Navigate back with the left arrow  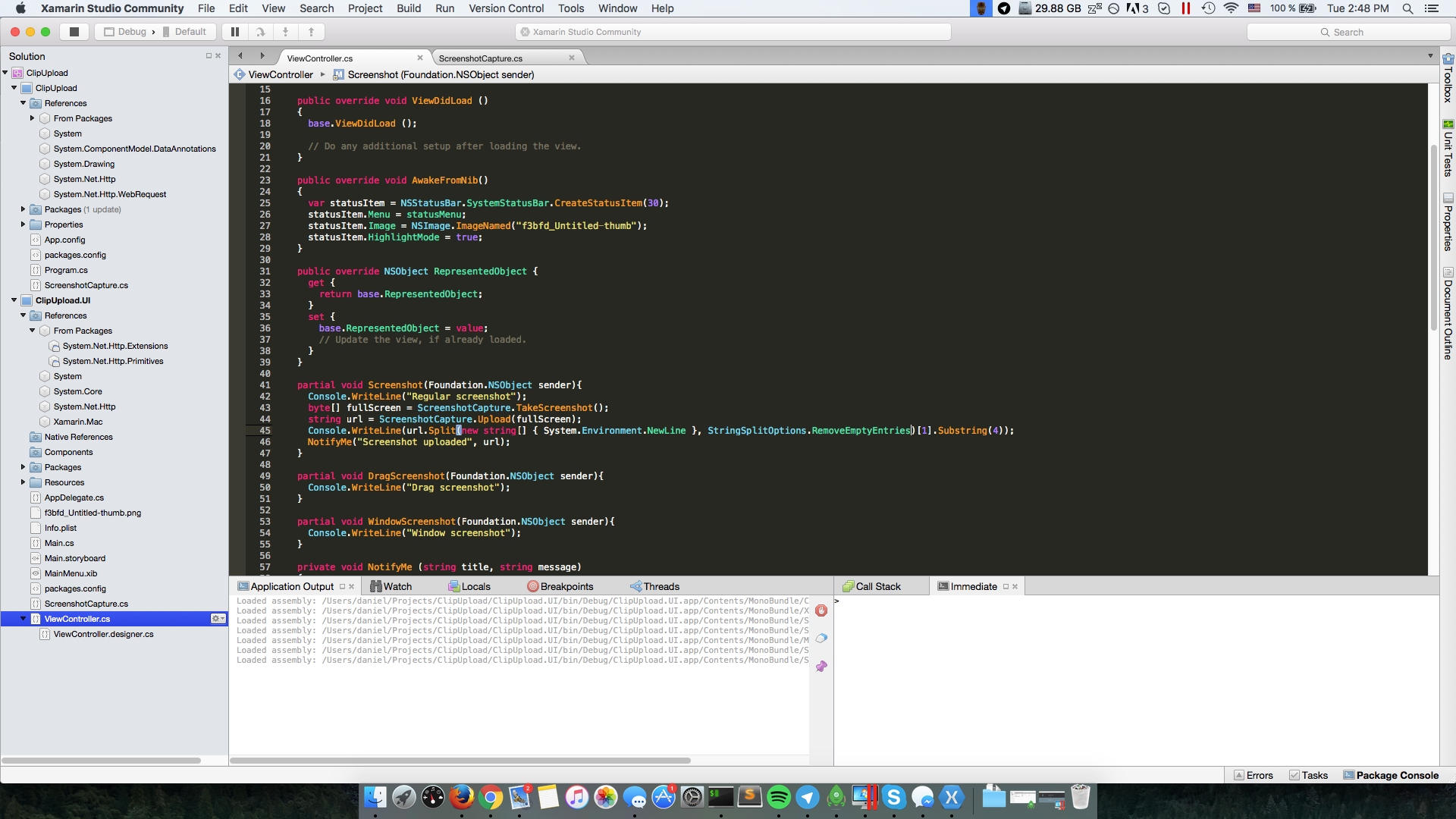point(240,55)
